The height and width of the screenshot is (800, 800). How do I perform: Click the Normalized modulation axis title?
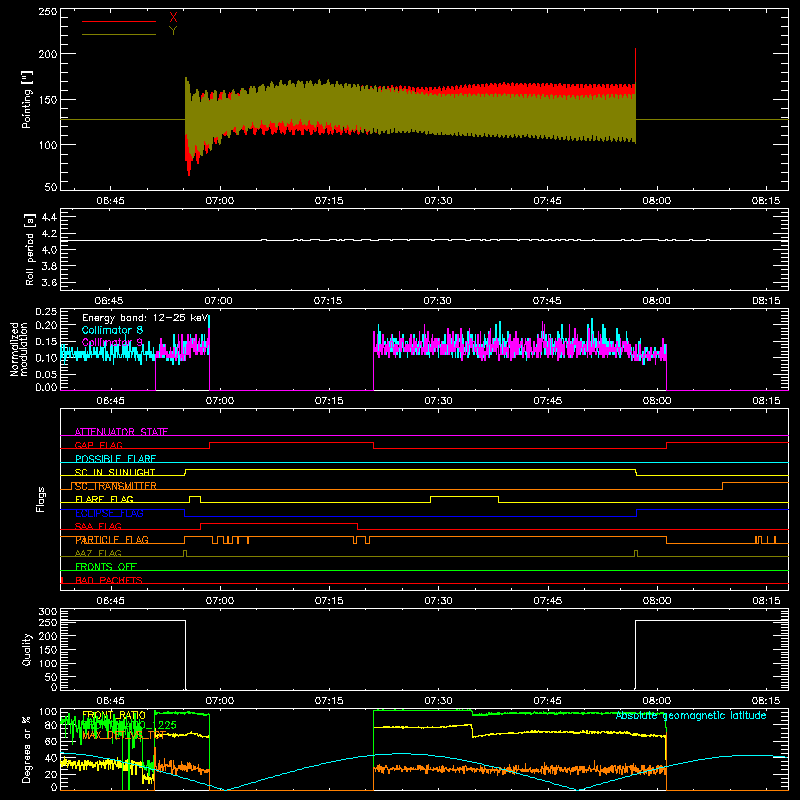(18, 349)
